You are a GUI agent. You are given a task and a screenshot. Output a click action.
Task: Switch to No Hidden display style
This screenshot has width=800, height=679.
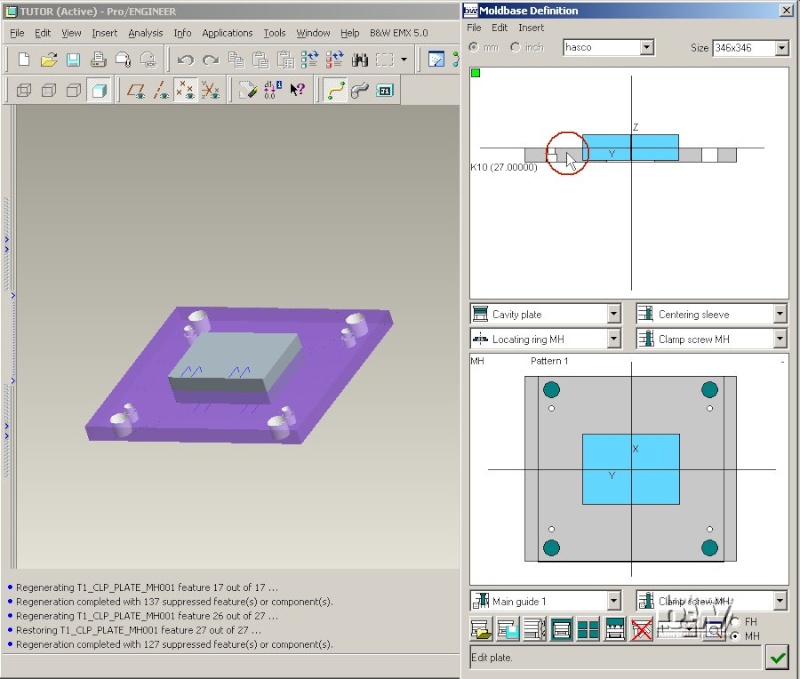point(73,91)
